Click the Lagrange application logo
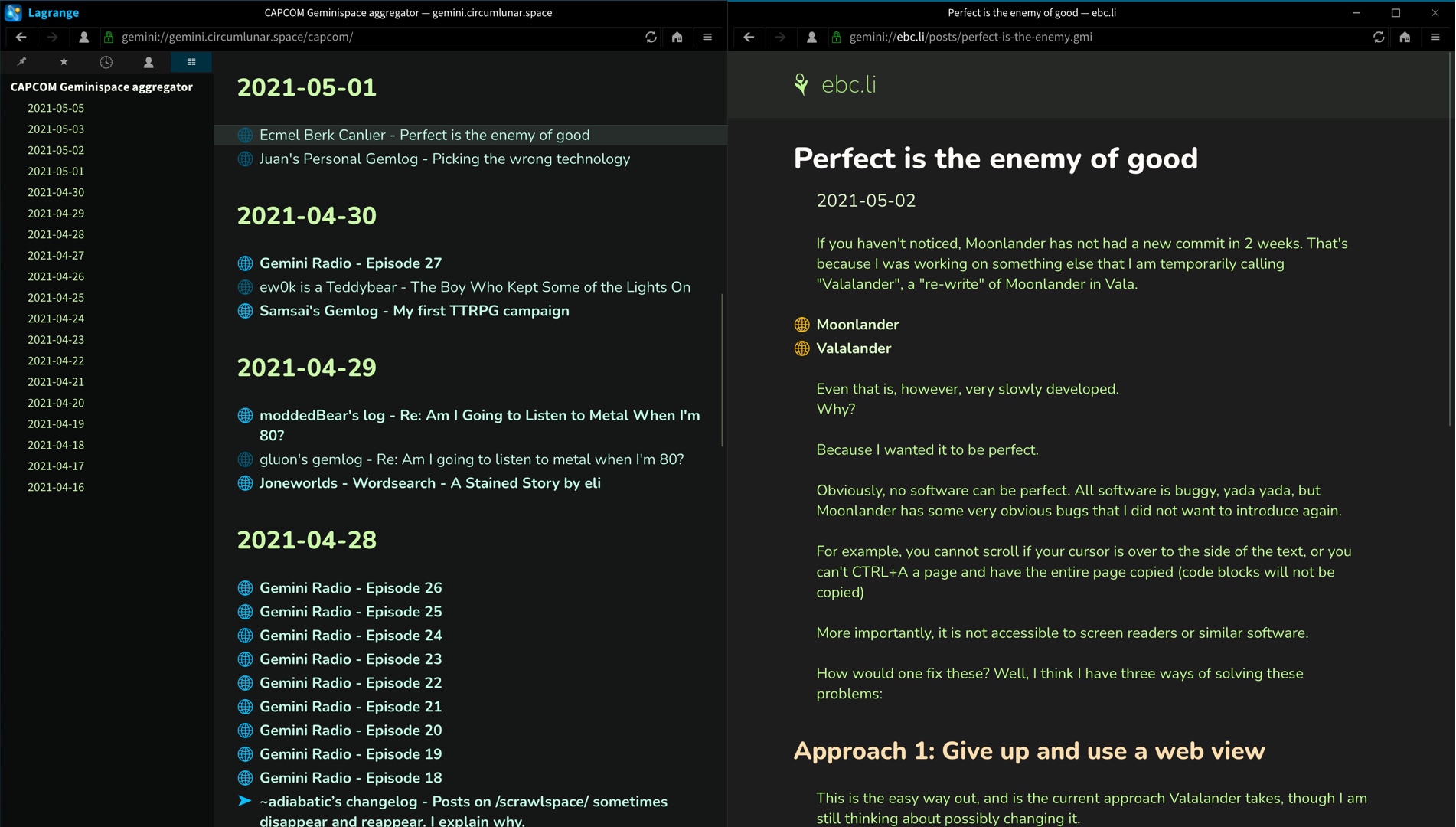Viewport: 1456px width, 827px height. click(13, 12)
